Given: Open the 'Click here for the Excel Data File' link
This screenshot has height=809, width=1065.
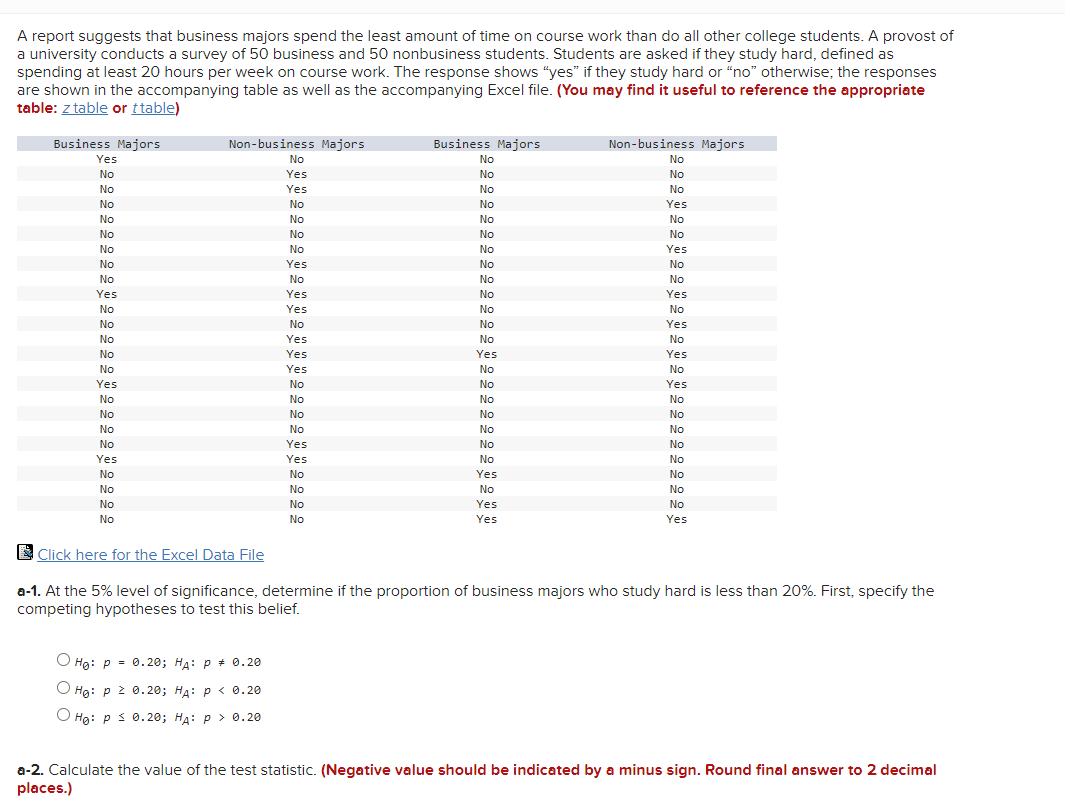Looking at the screenshot, I should pyautogui.click(x=151, y=555).
